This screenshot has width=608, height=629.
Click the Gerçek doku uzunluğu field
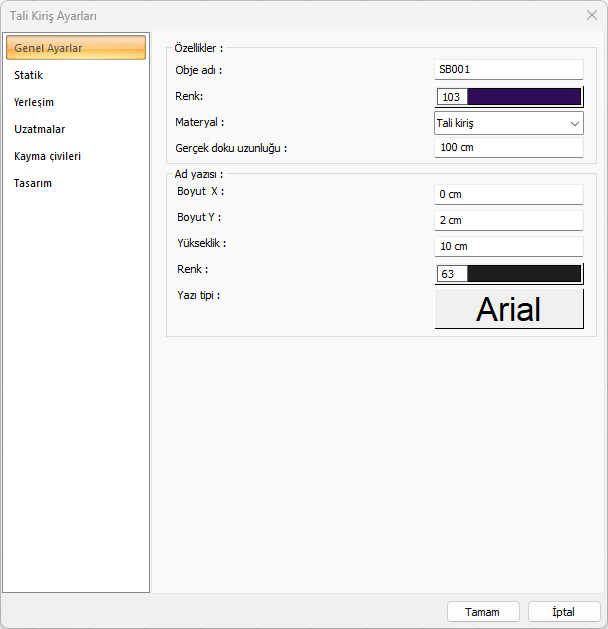(508, 148)
